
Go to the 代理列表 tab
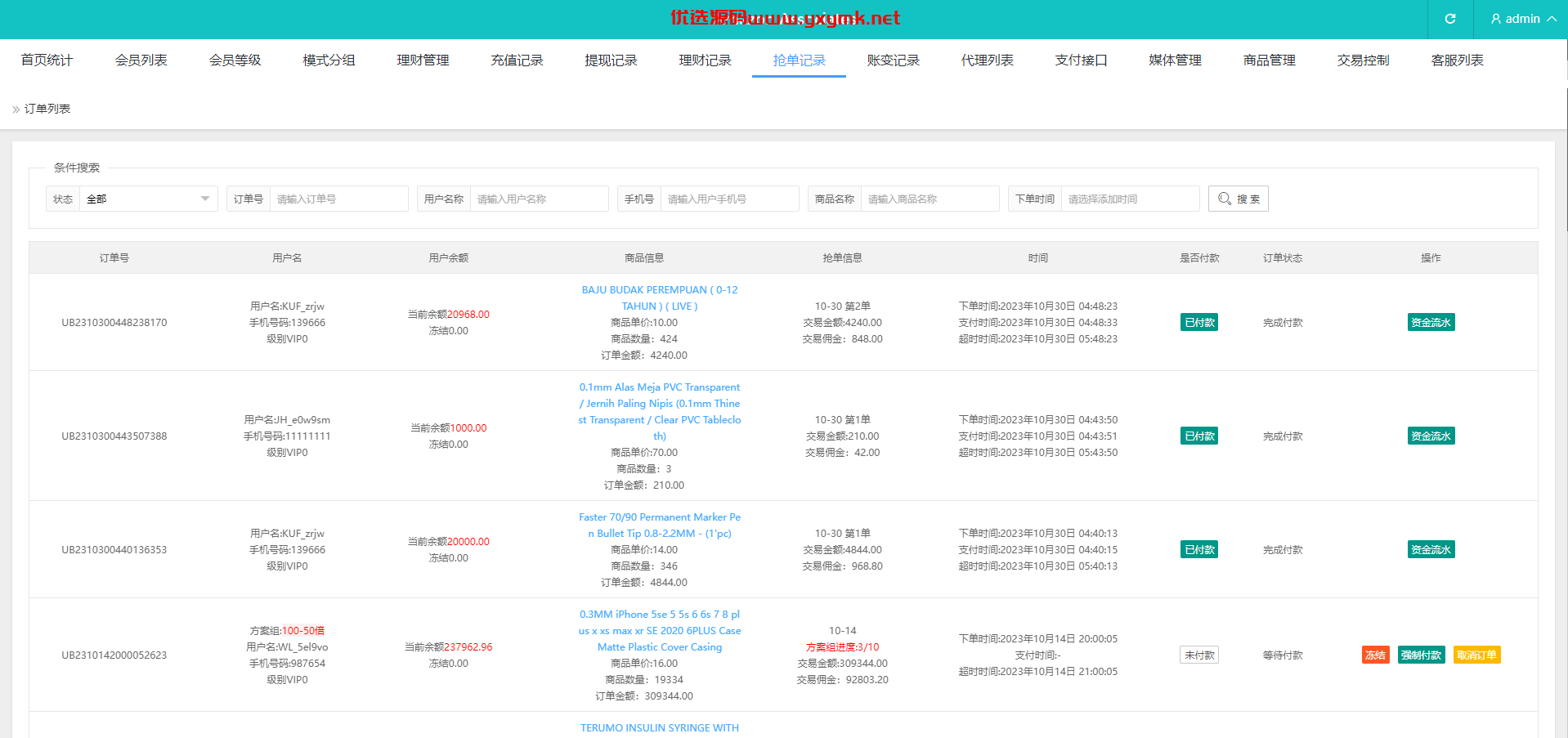987,60
